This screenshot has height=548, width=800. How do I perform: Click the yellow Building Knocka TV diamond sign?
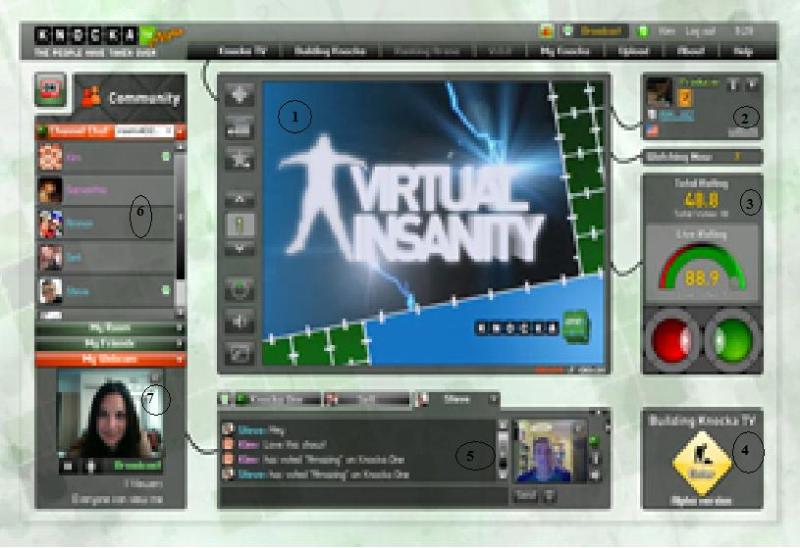702,463
